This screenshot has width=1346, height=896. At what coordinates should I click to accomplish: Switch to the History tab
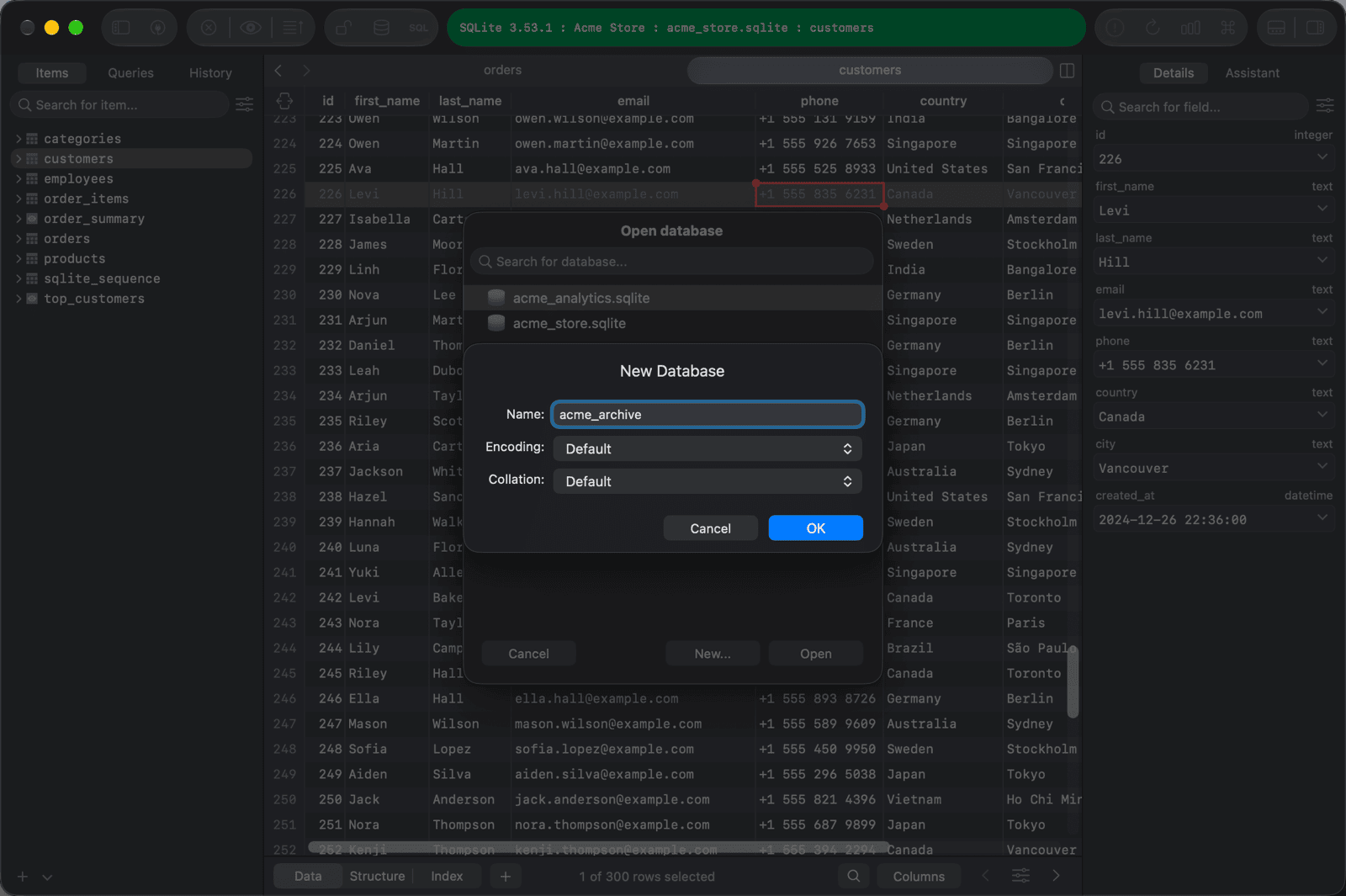pos(210,73)
